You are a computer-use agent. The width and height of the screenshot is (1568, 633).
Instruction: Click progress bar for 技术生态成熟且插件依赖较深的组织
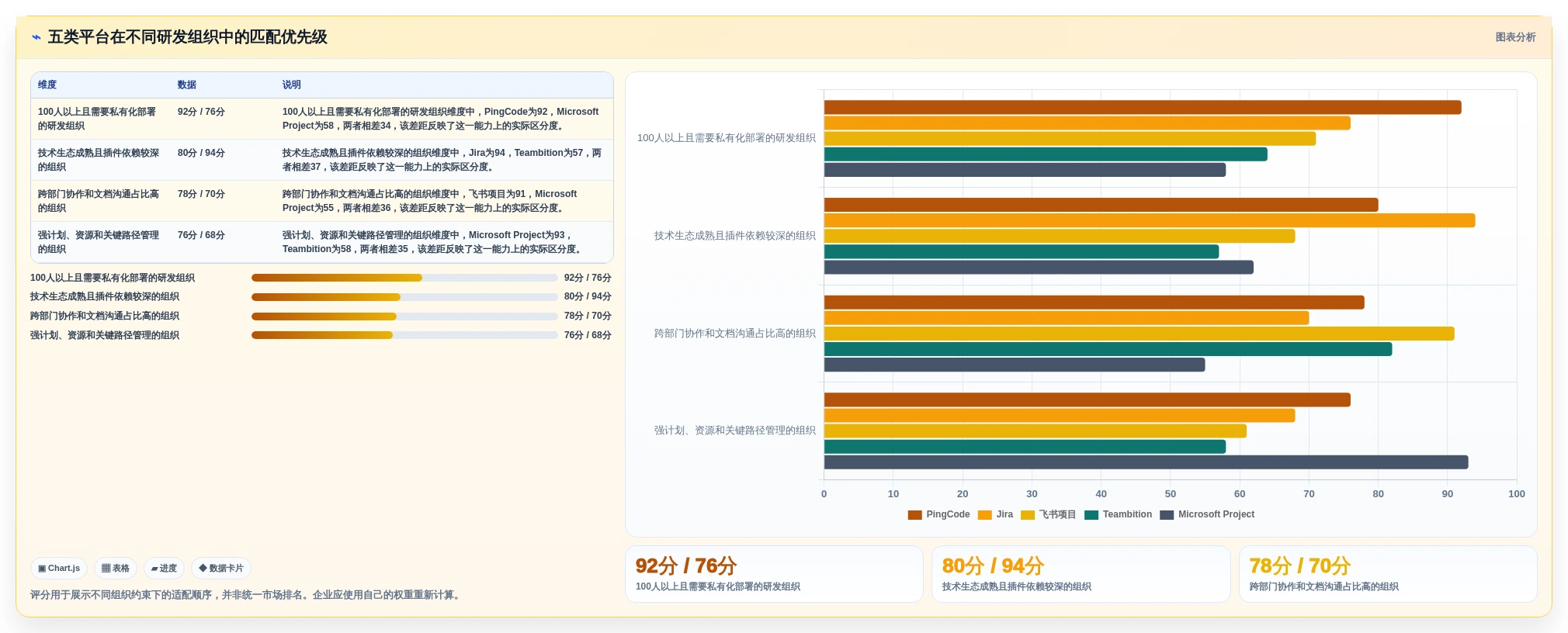coord(404,297)
